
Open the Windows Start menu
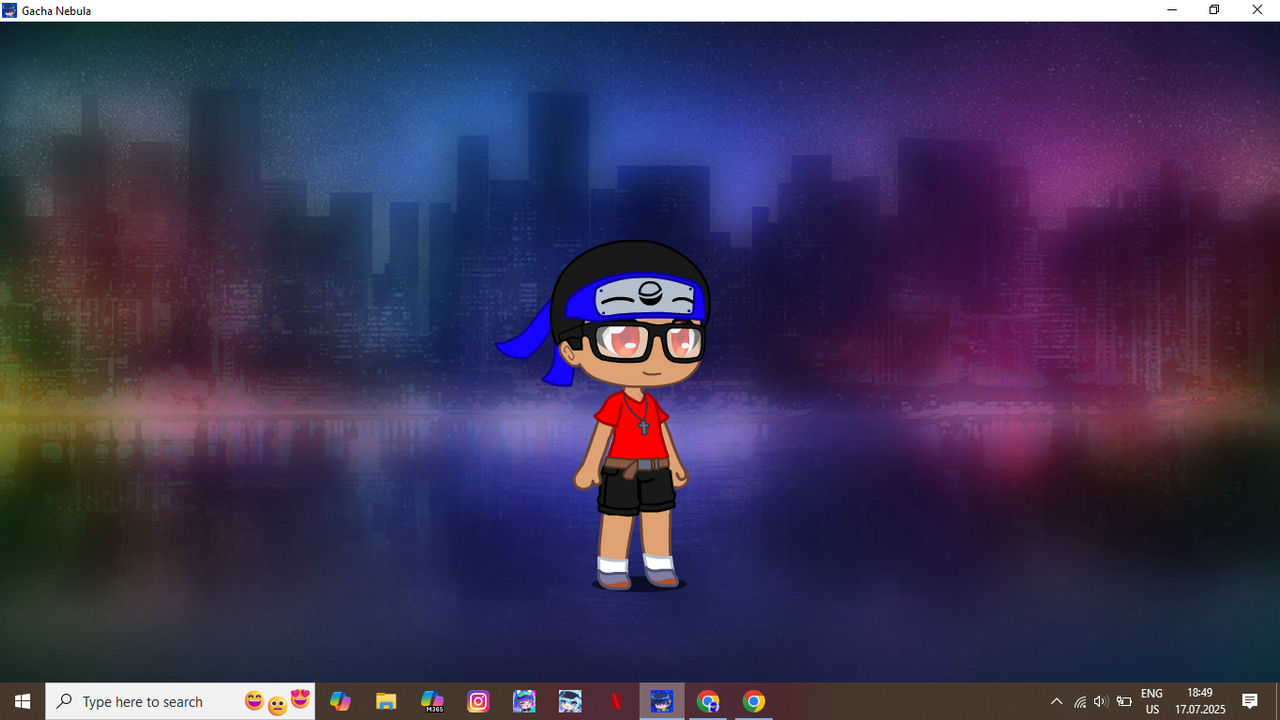[22, 701]
